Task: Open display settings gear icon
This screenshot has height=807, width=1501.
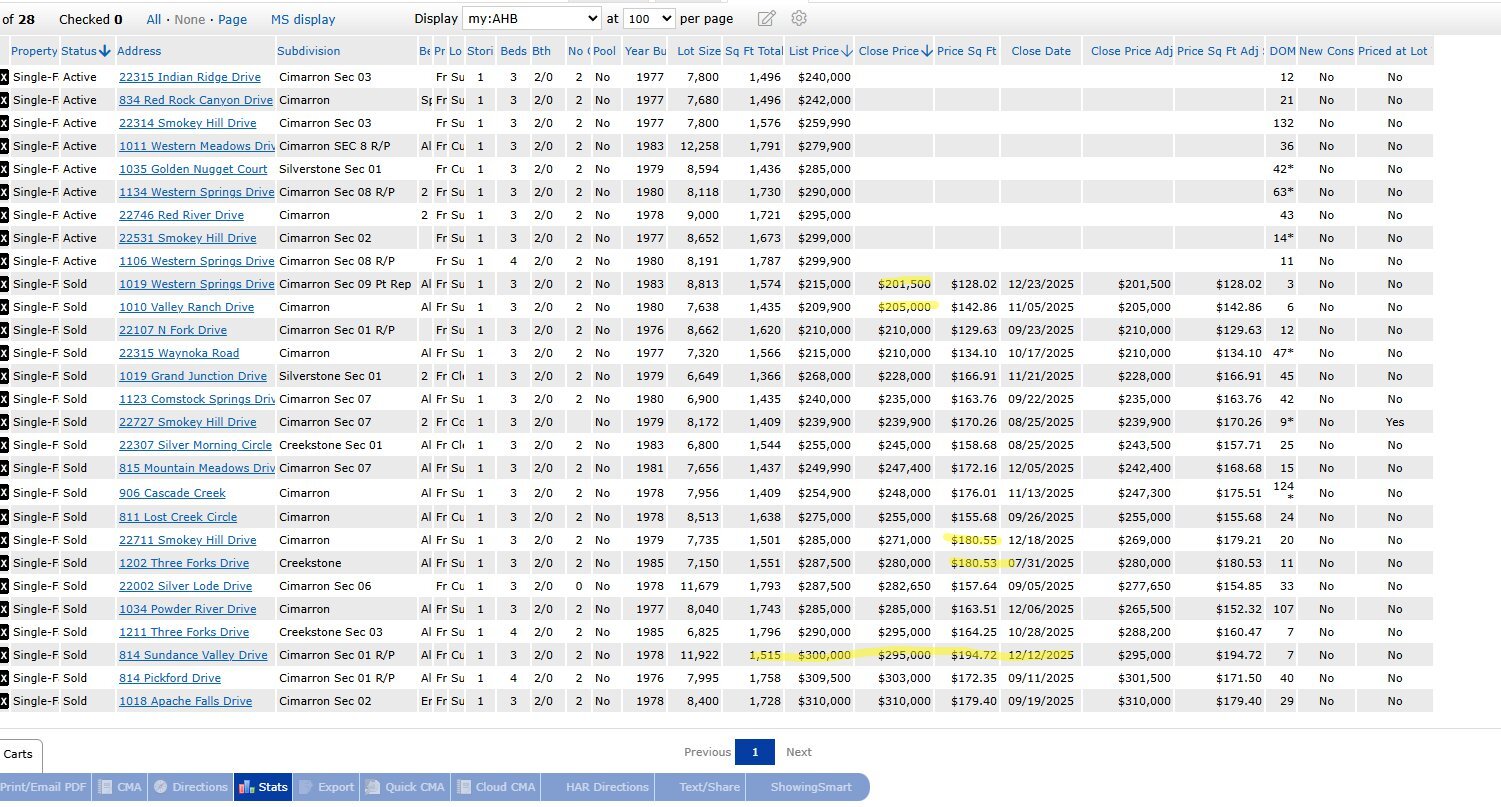Action: [799, 18]
